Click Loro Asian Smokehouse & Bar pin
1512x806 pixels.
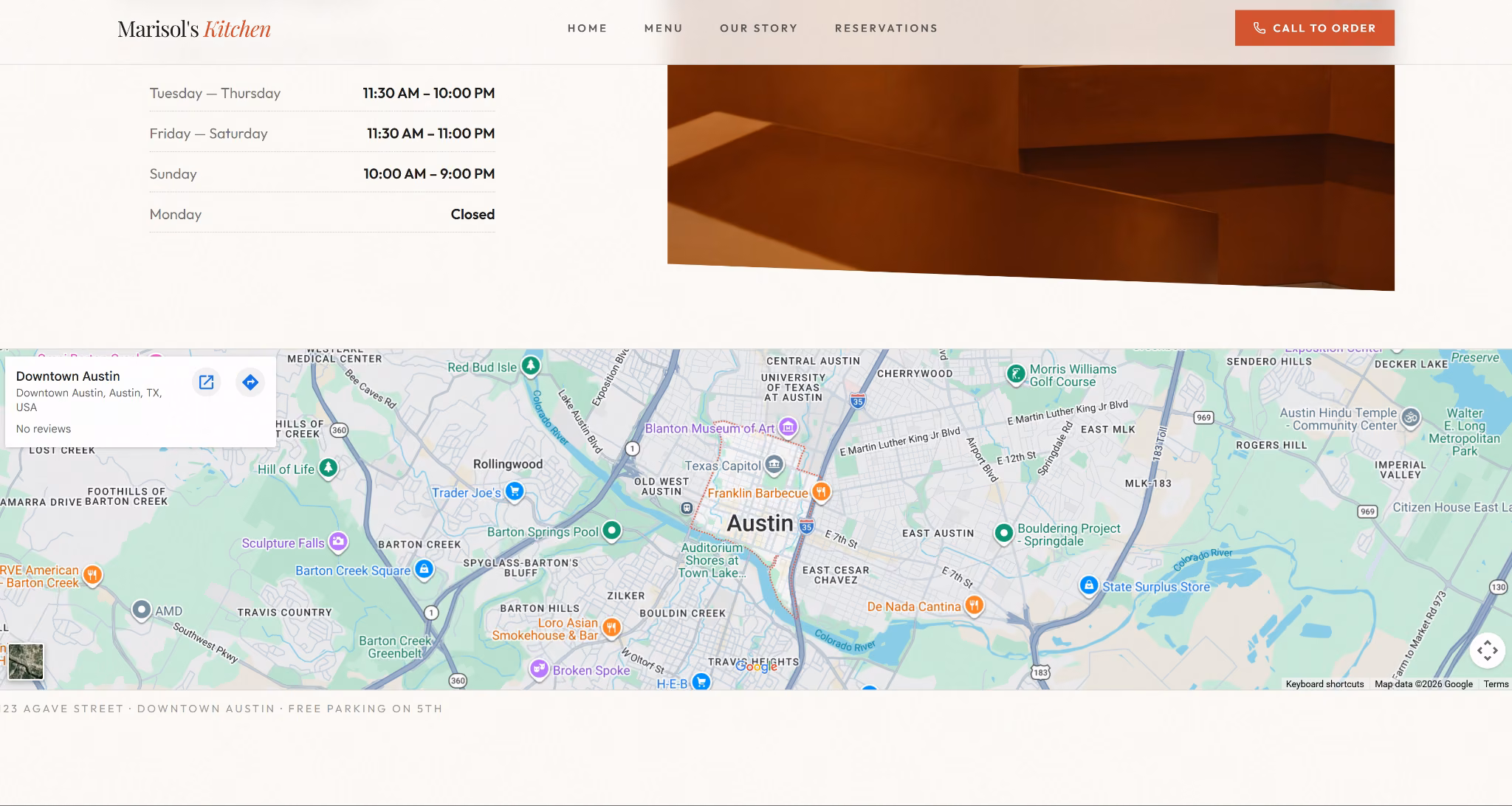pos(611,627)
